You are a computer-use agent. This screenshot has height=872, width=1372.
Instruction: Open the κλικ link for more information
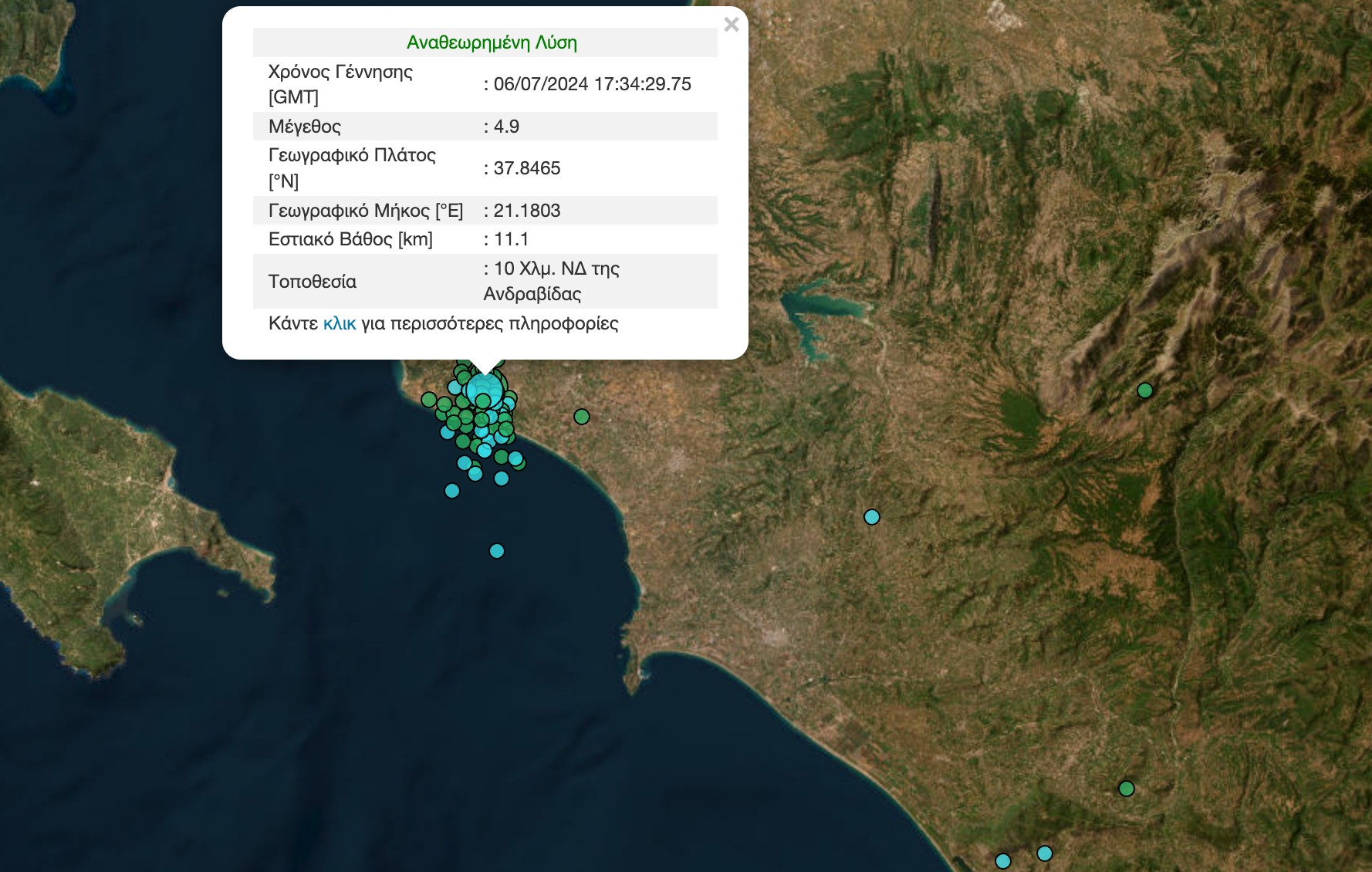(x=339, y=323)
